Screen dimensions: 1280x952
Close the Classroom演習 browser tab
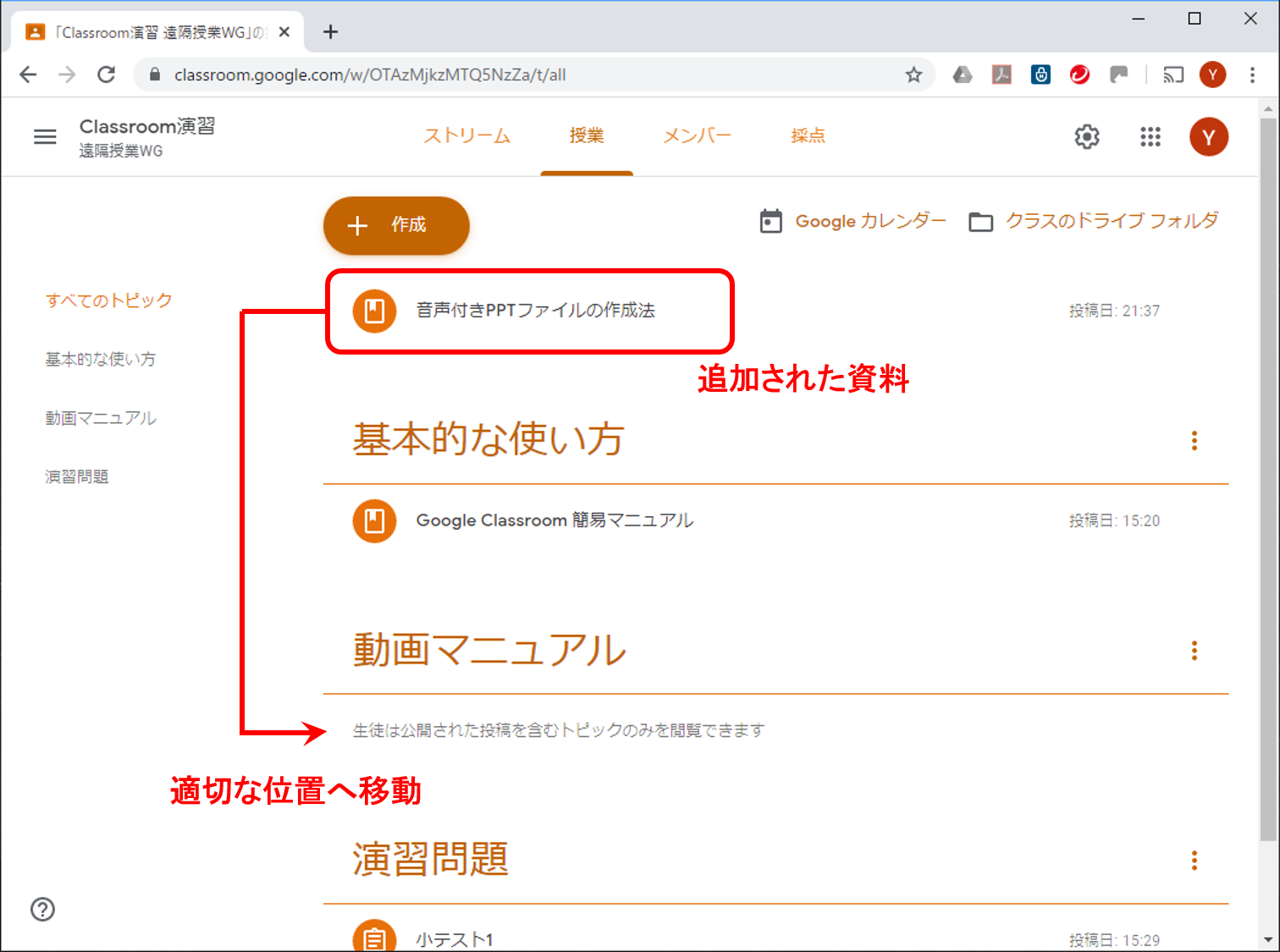(284, 32)
